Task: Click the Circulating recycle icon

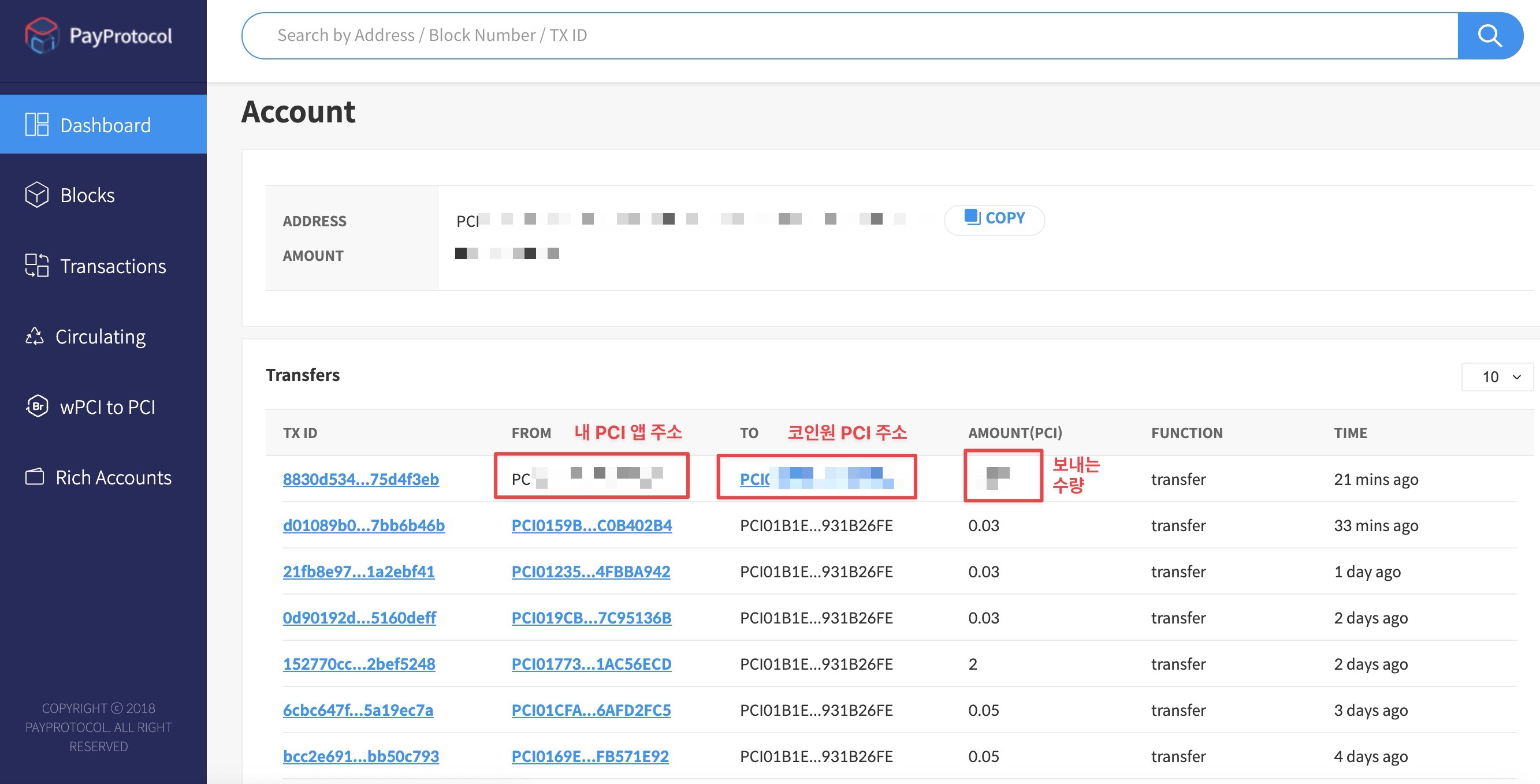Action: [x=35, y=337]
